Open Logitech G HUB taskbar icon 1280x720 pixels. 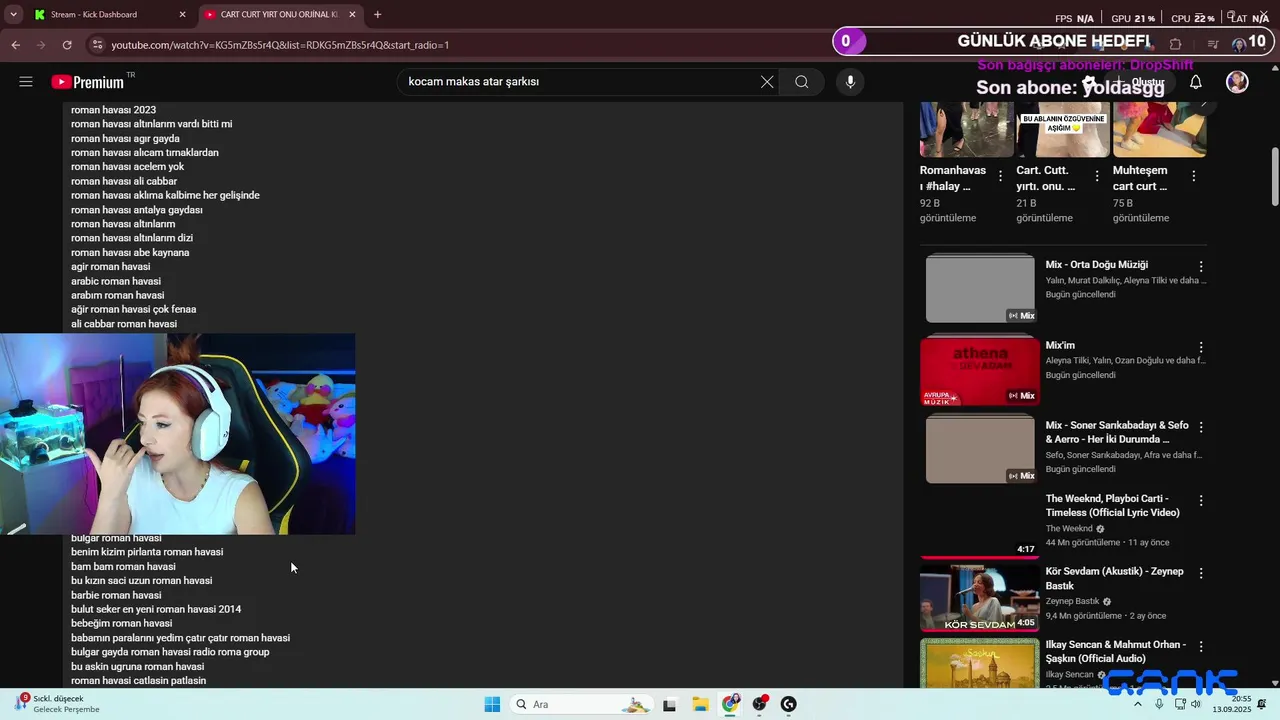(x=789, y=704)
